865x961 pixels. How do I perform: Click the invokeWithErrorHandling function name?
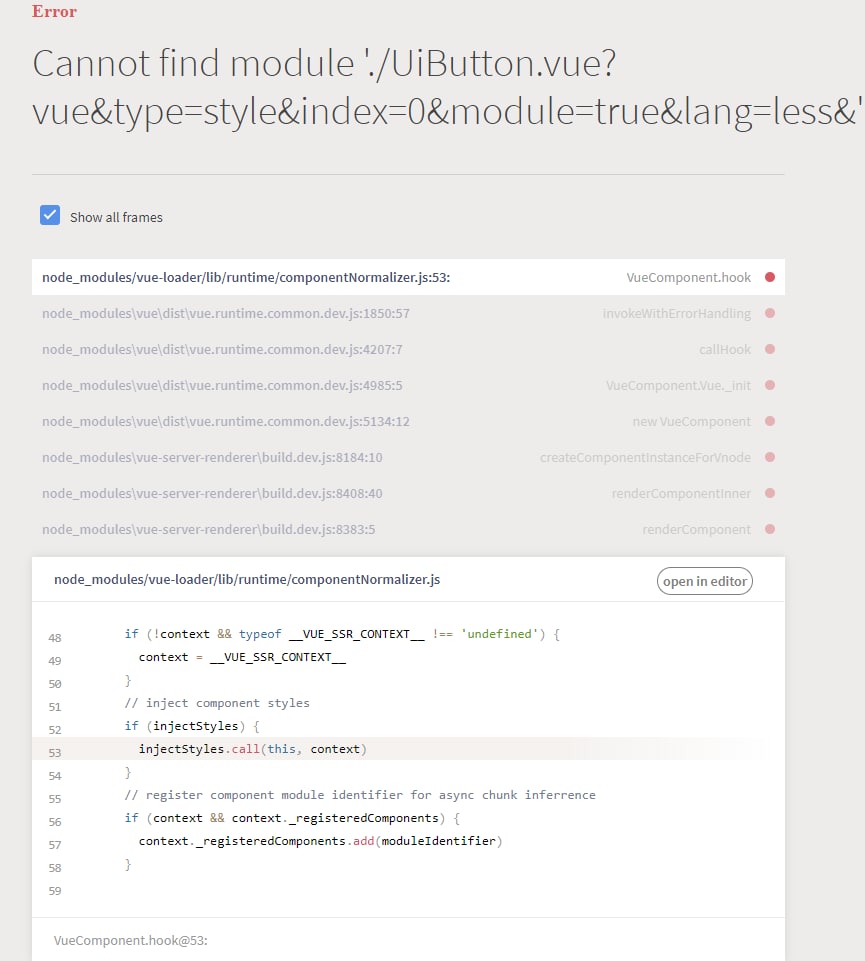[x=676, y=314]
